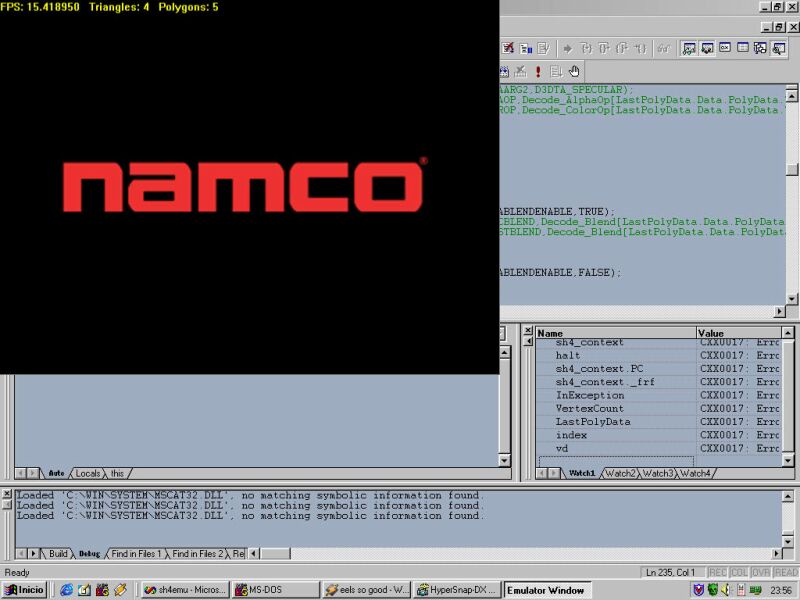This screenshot has width=800, height=600.
Task: Open the 'this' variables tab
Action: click(x=117, y=473)
